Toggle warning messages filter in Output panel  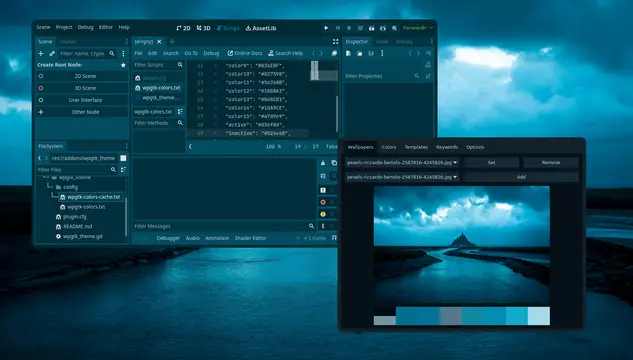323,214
